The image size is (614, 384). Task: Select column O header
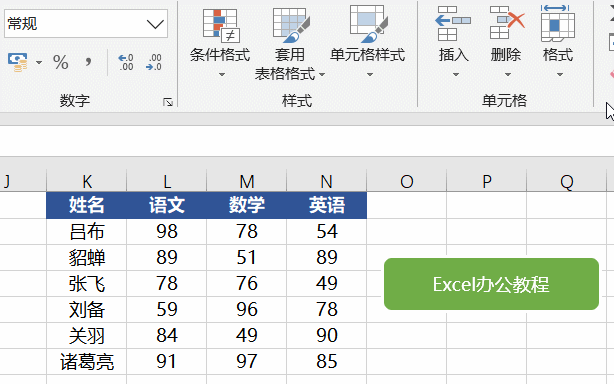pos(406,181)
